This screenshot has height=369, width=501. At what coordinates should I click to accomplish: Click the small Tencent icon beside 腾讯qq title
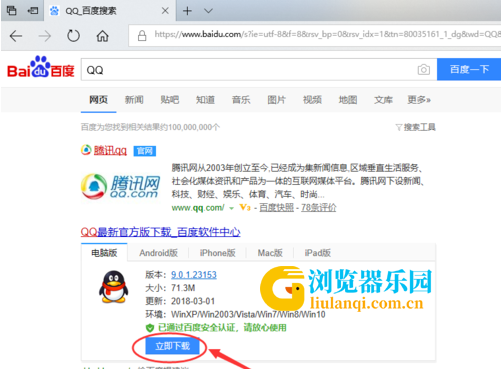tap(86, 150)
